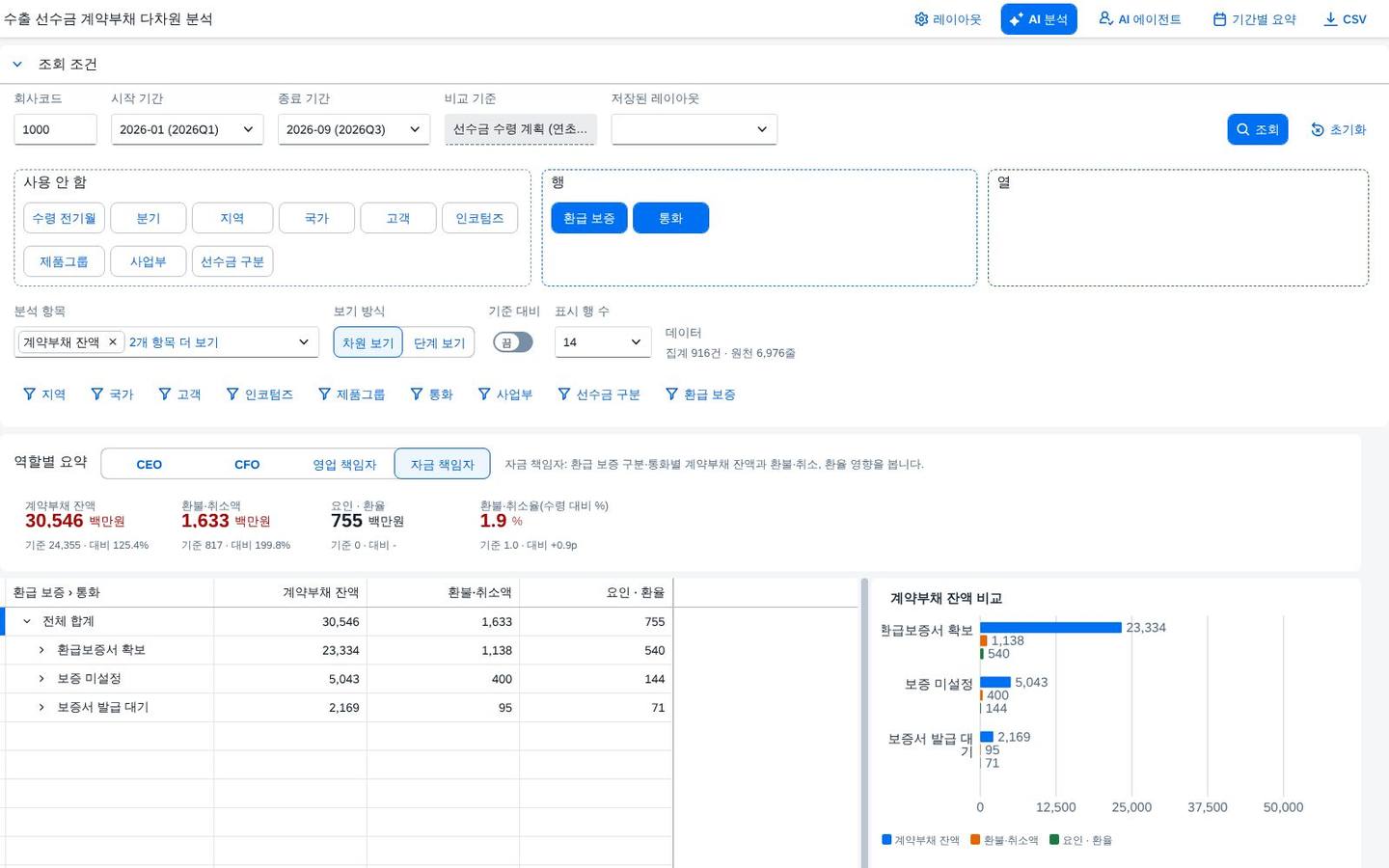Click the 조회 search button

[1258, 129]
